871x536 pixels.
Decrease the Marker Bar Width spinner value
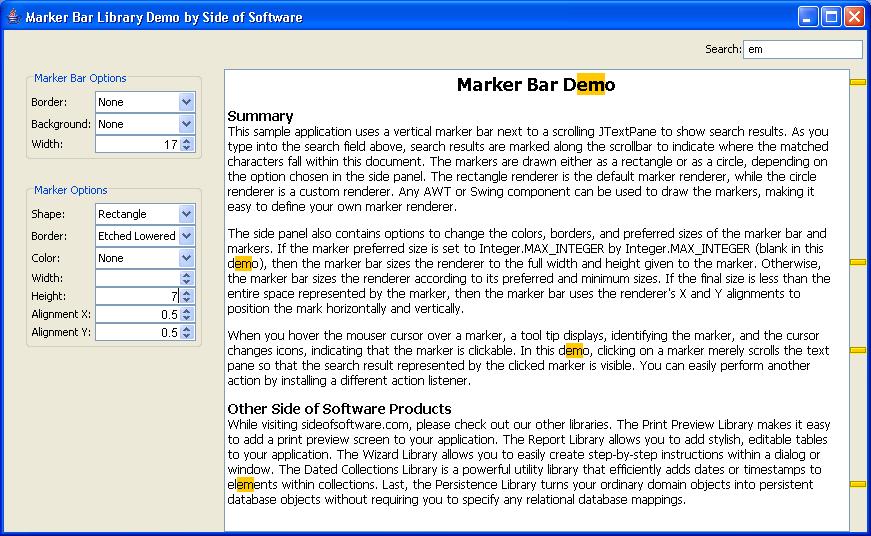coord(187,148)
